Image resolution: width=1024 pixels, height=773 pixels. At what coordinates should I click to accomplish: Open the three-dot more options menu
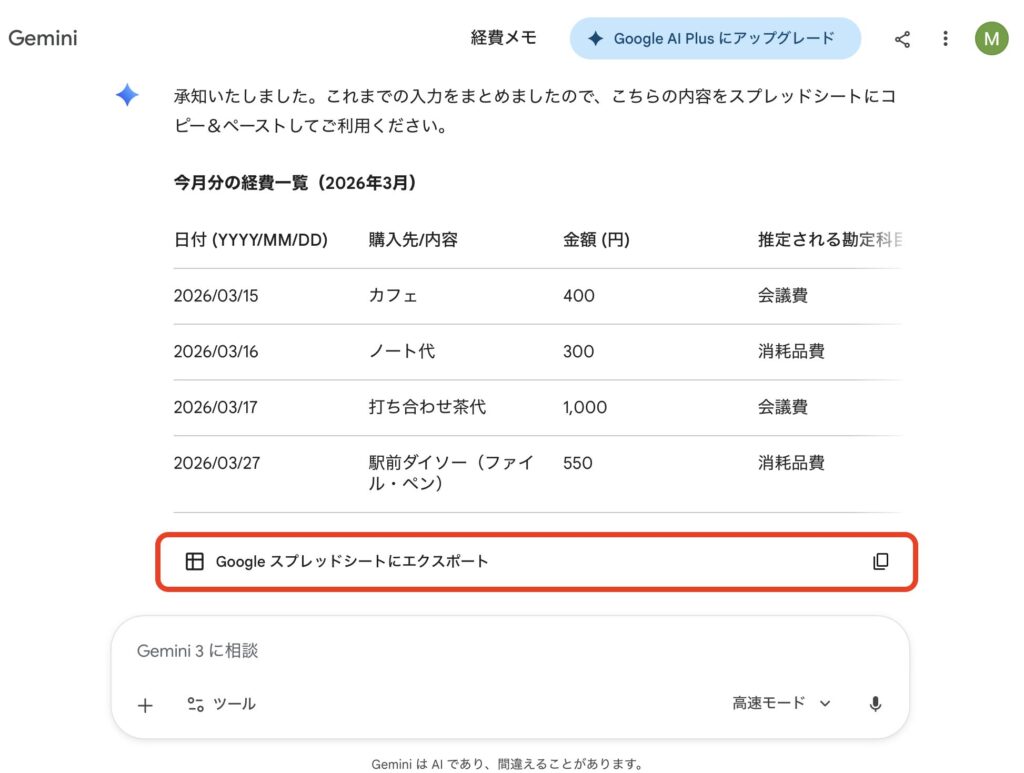click(945, 39)
